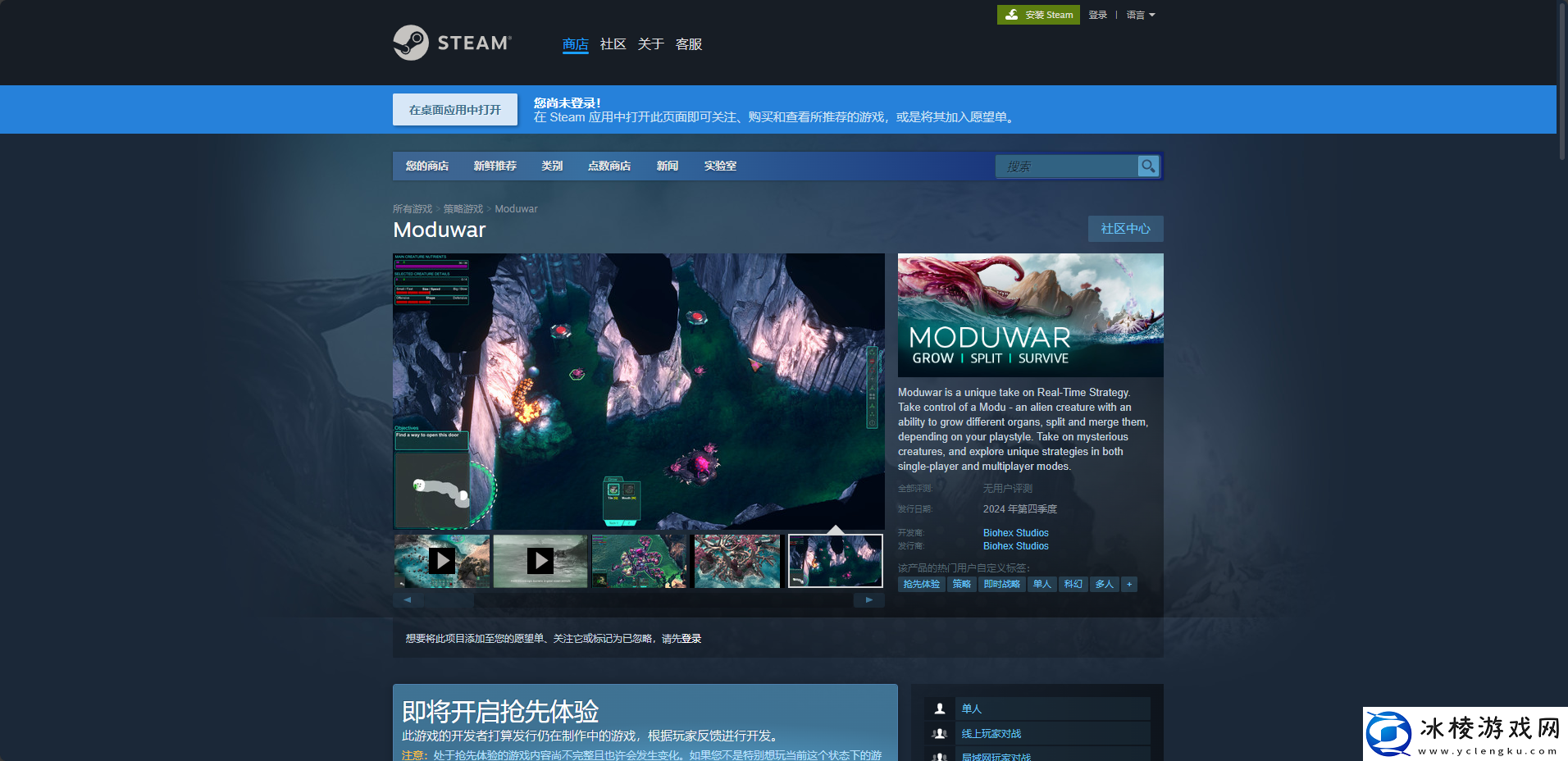The image size is (1568, 761).
Task: Click inside the 搜索 search field
Action: (x=1066, y=166)
